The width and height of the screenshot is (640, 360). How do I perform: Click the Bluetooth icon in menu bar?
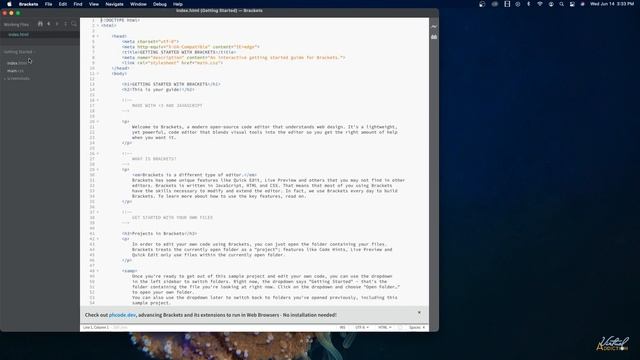coord(528,4)
